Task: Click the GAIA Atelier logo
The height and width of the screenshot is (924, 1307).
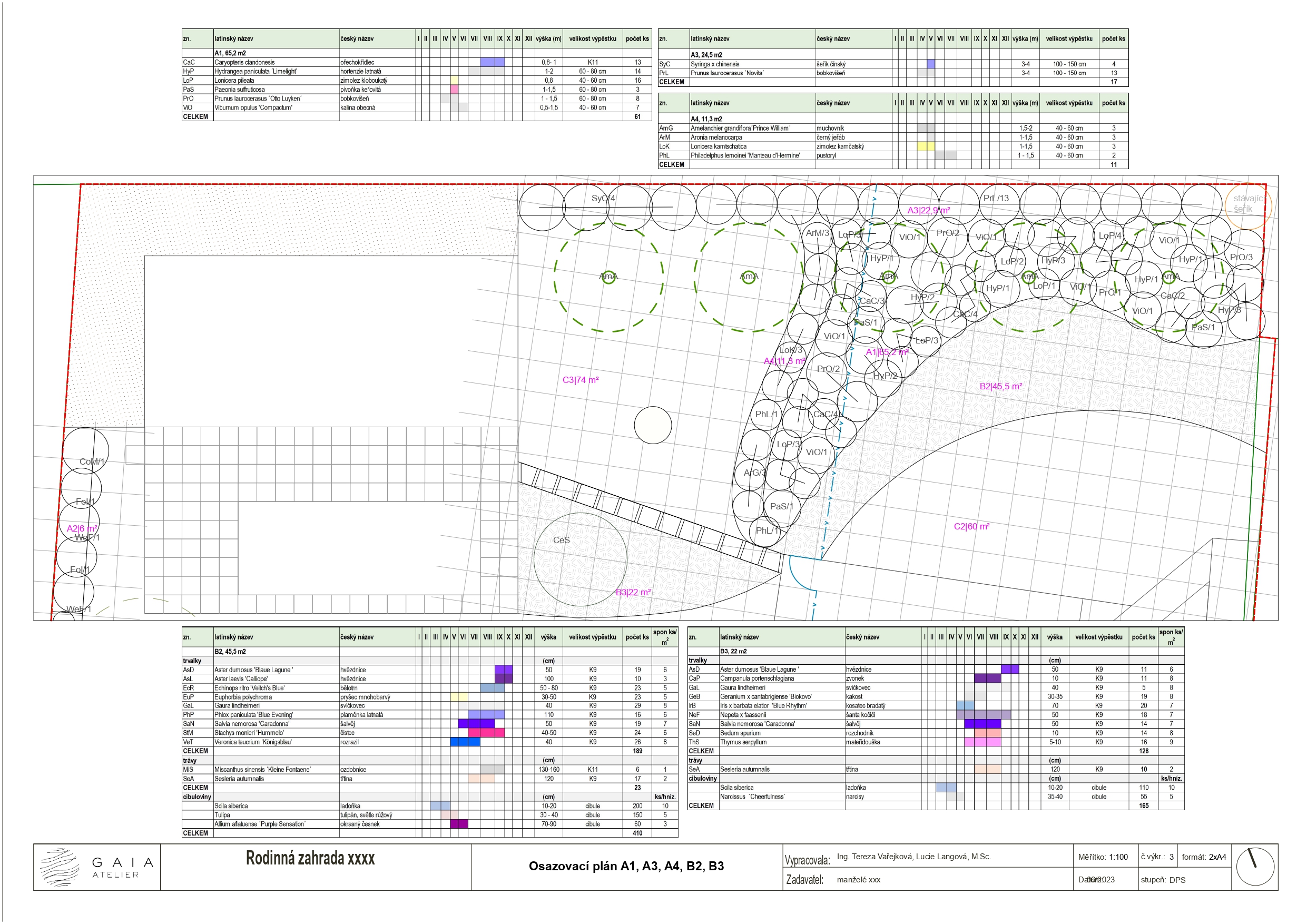Action: click(x=97, y=867)
